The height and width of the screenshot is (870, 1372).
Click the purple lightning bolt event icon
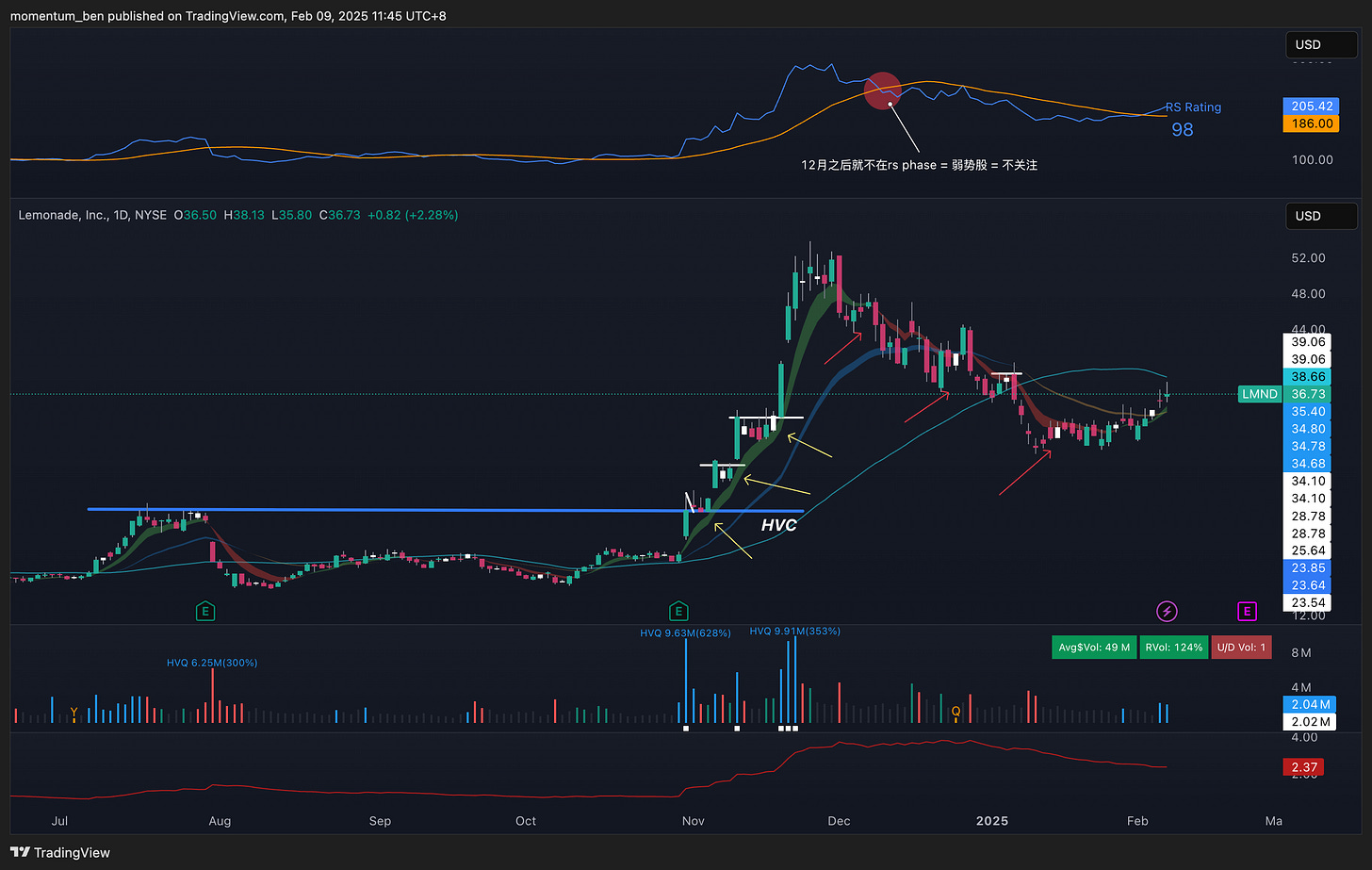click(x=1167, y=612)
